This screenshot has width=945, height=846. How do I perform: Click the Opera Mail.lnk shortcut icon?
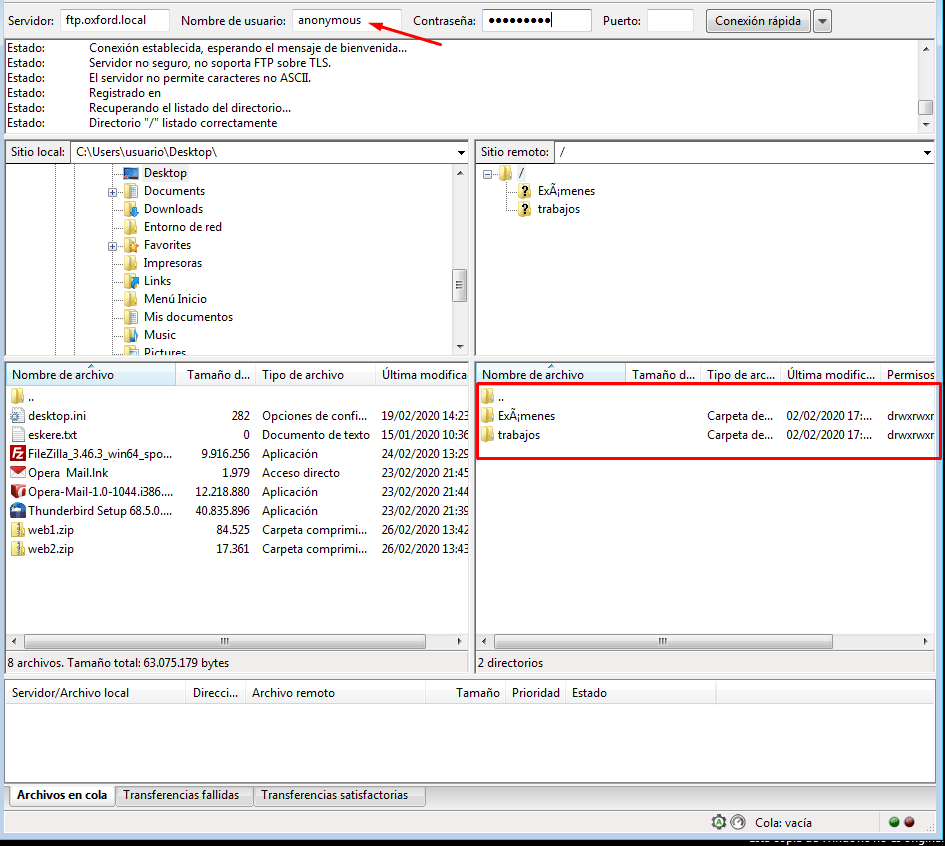click(17, 473)
